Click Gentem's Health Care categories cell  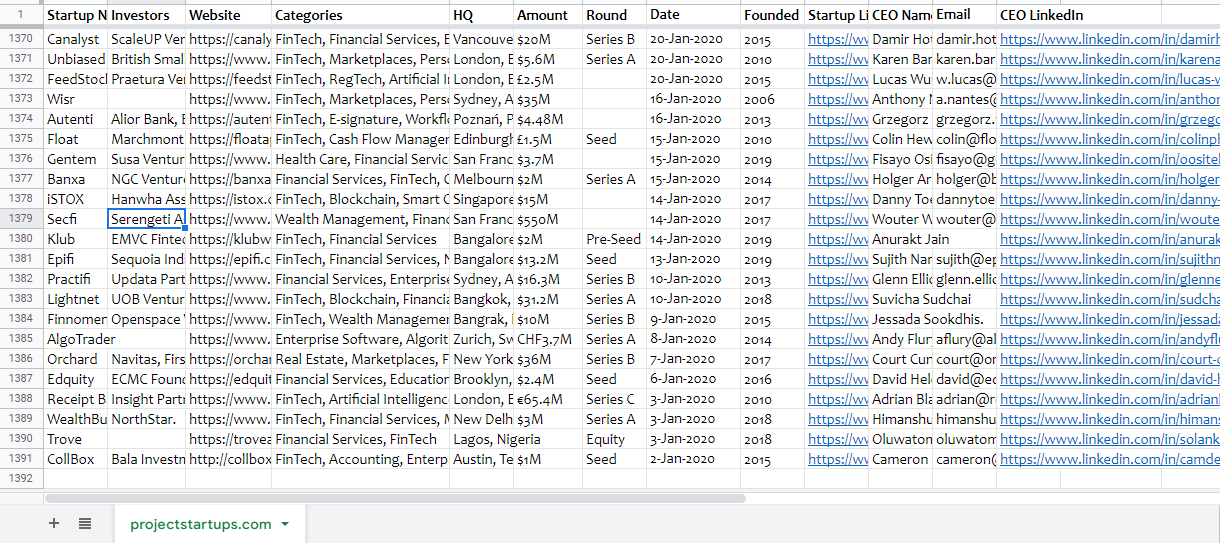click(360, 159)
